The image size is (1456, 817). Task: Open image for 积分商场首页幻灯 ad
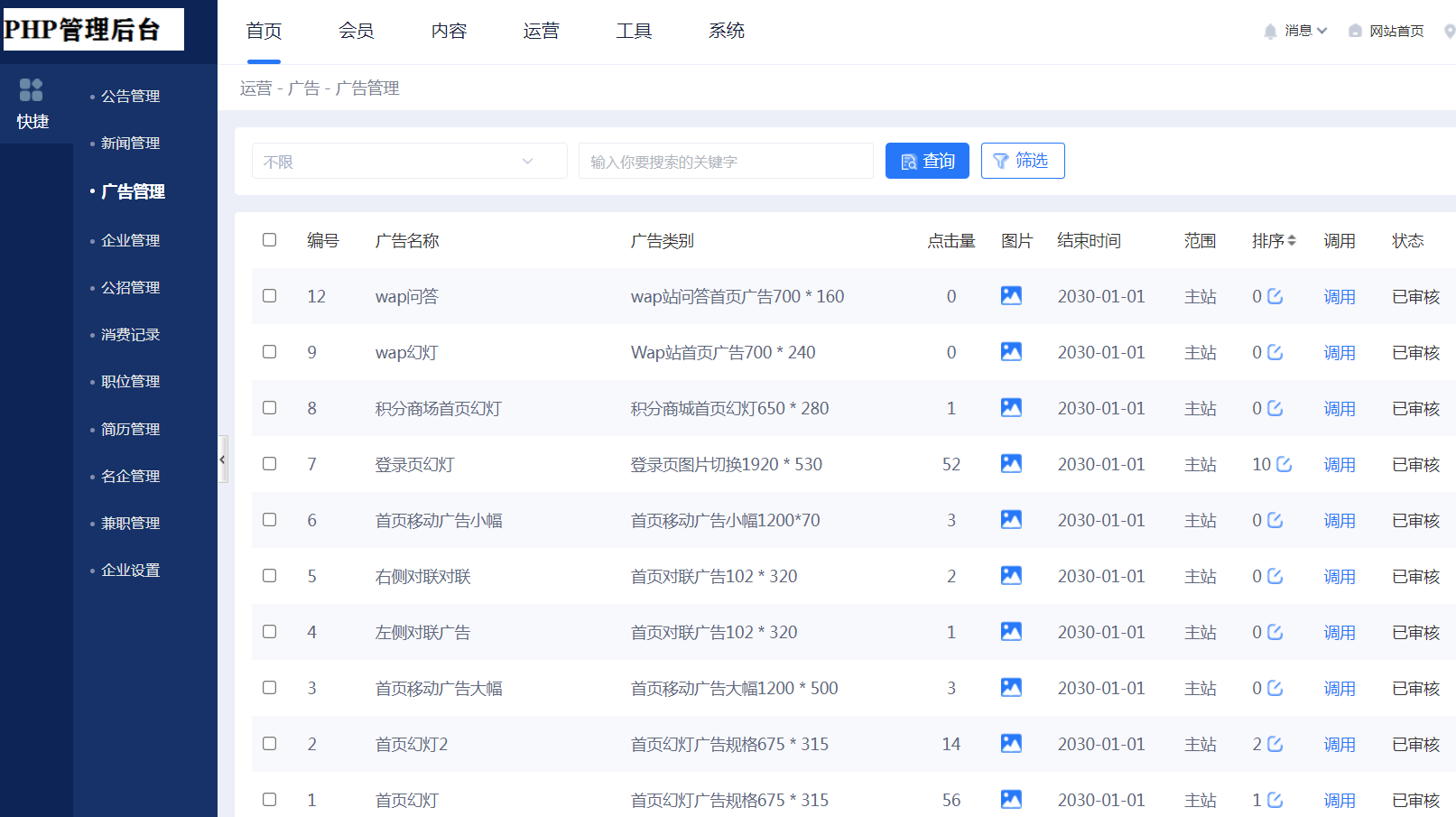tap(1011, 407)
